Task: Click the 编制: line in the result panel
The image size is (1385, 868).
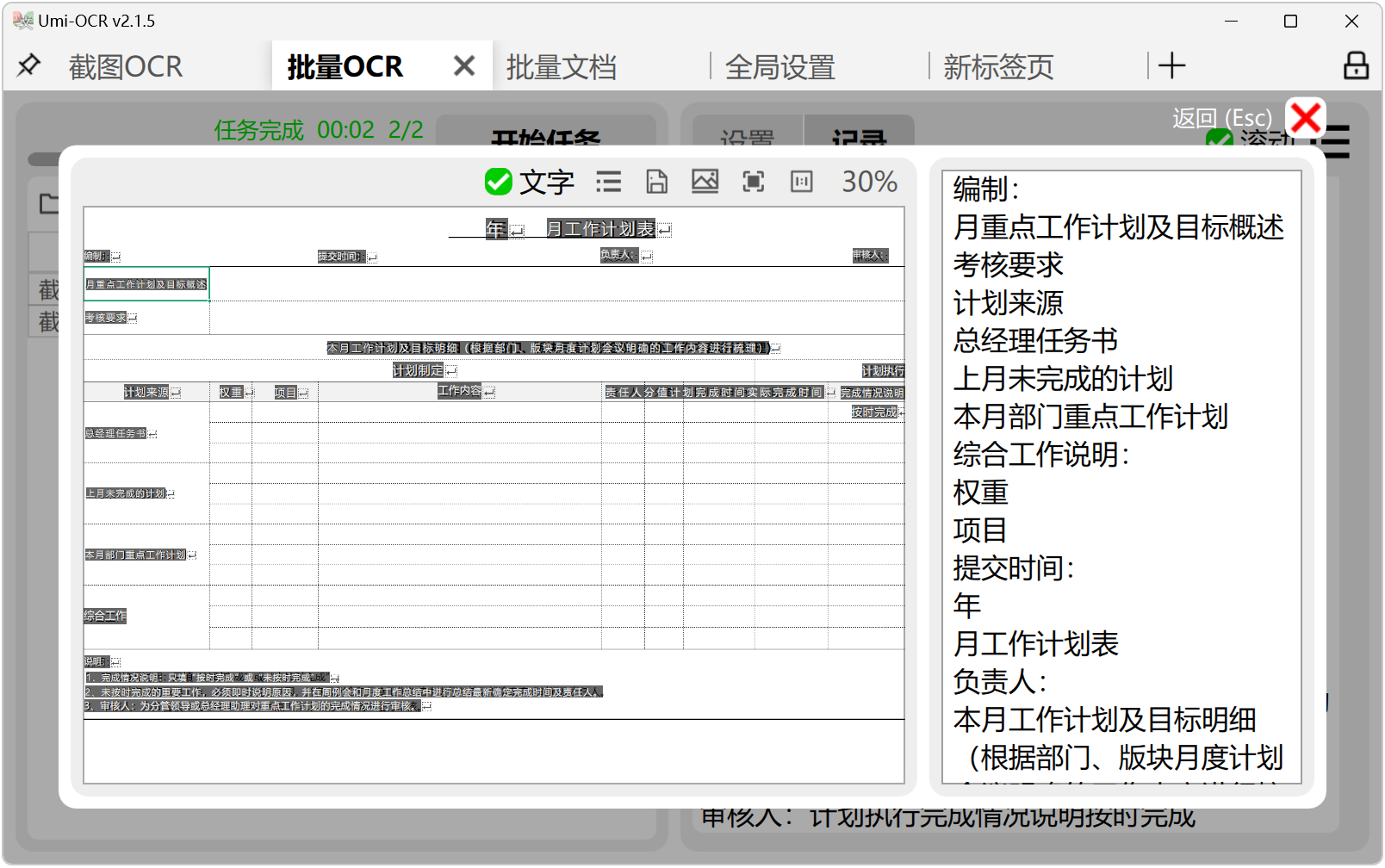Action: coord(986,189)
